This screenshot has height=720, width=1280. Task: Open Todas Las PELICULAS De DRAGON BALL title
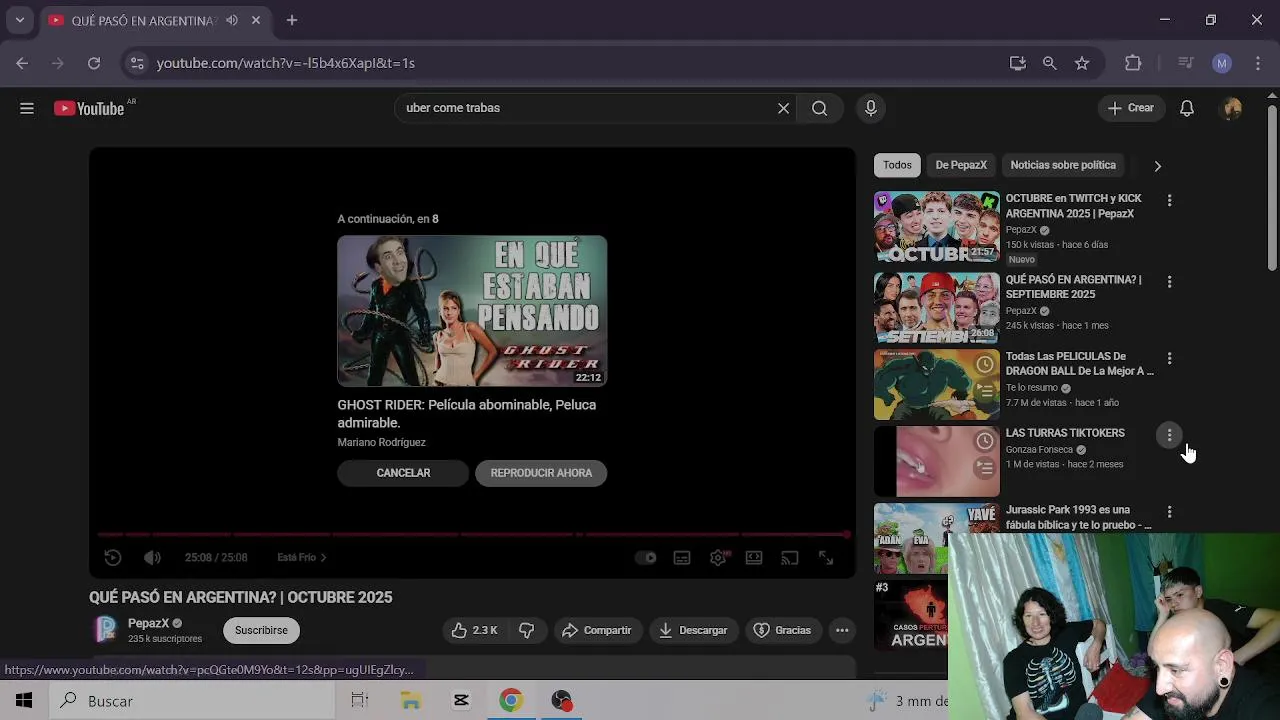tap(1079, 364)
